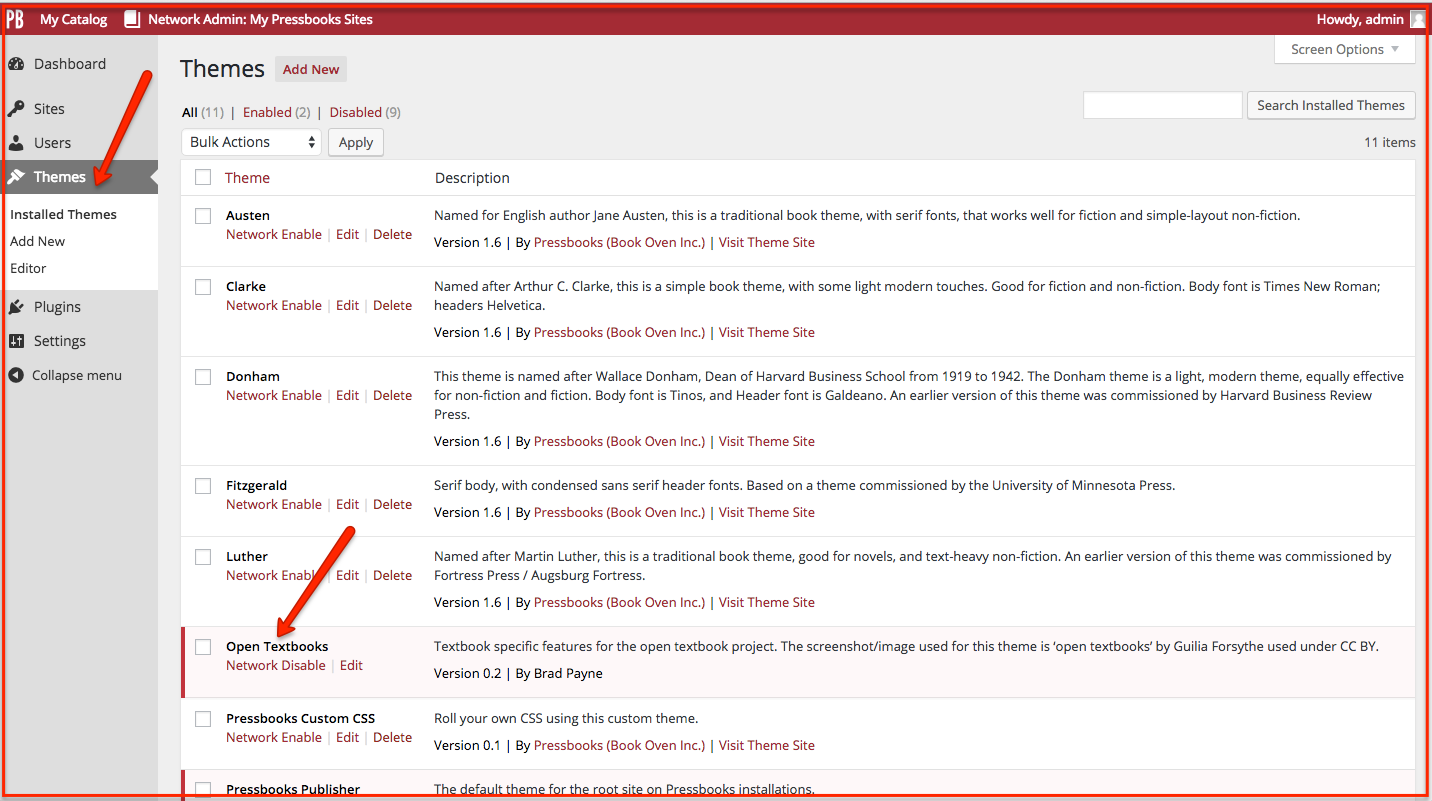The width and height of the screenshot is (1432, 801).
Task: Edit the Donham theme
Action: tap(347, 395)
